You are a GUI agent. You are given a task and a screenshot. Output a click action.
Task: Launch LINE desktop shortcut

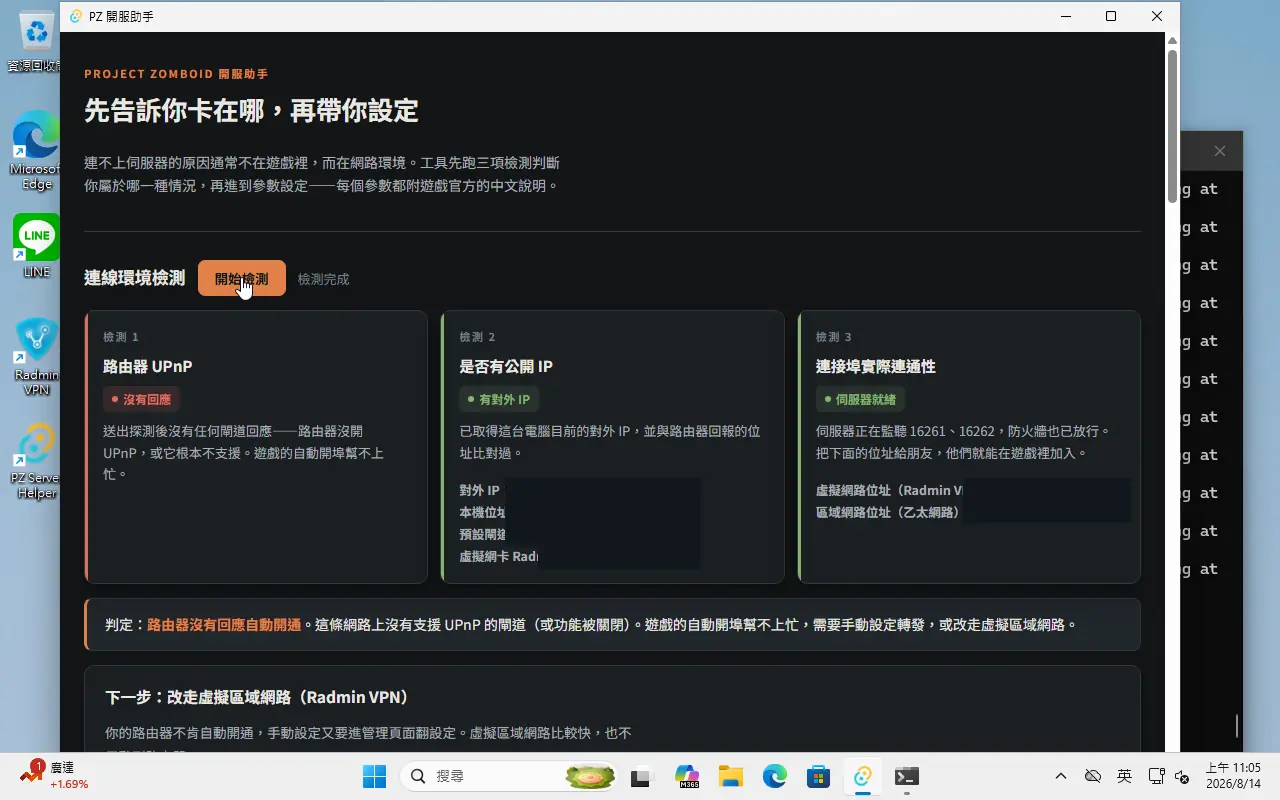pyautogui.click(x=36, y=246)
